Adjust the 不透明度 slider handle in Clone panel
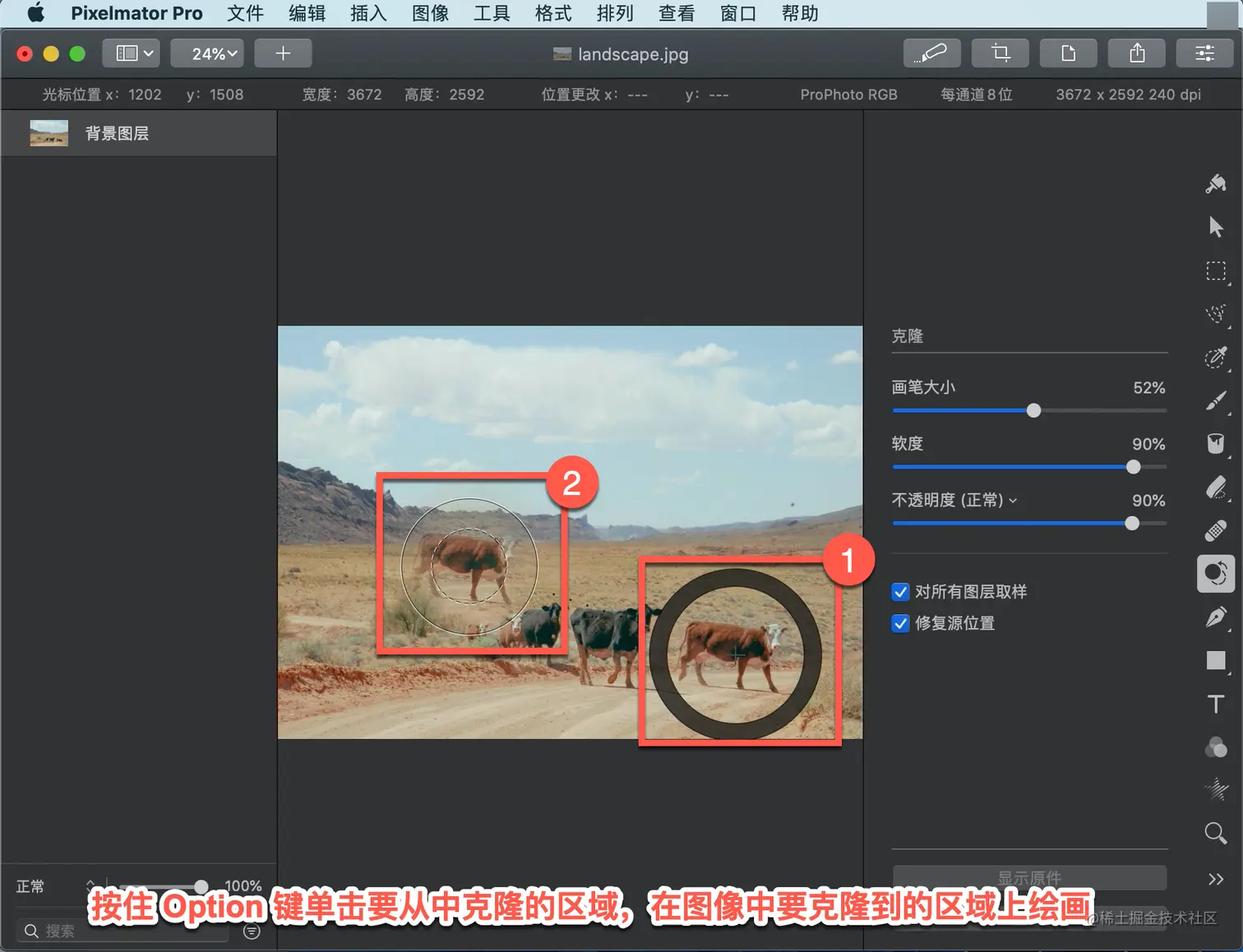The image size is (1243, 952). [1132, 524]
